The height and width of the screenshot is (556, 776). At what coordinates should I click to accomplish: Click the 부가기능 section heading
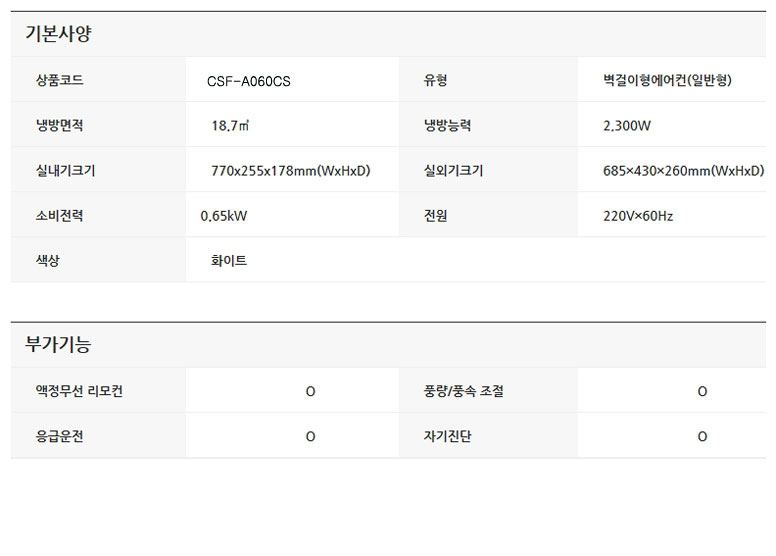[x=58, y=345]
